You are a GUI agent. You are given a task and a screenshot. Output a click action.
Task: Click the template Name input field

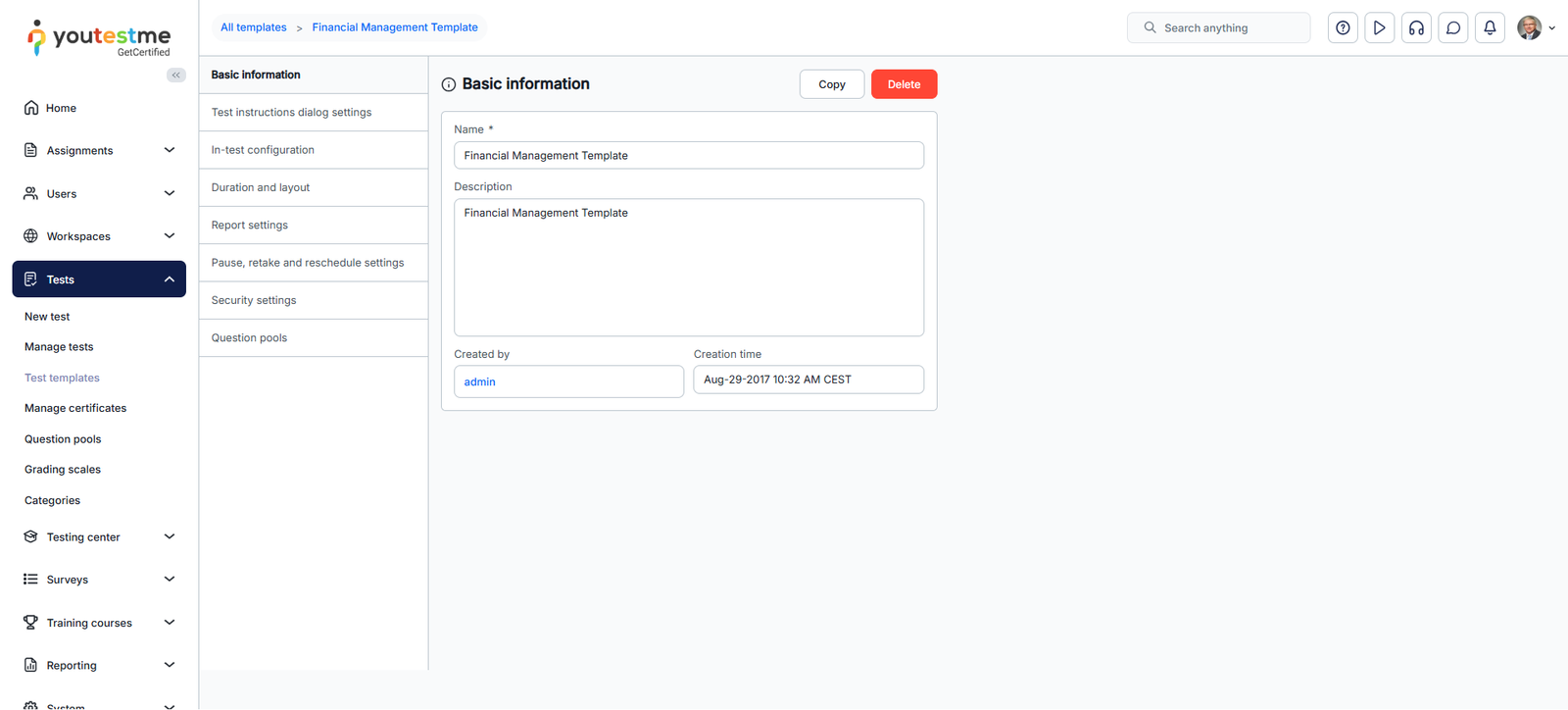coord(688,156)
